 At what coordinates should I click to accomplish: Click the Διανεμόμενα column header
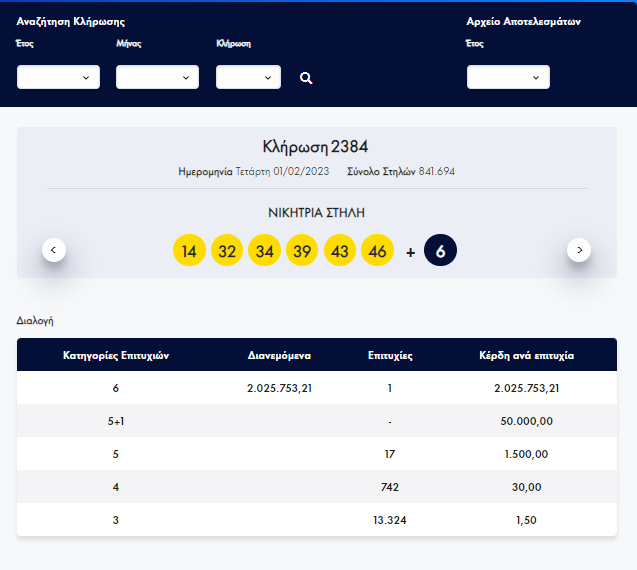point(279,355)
